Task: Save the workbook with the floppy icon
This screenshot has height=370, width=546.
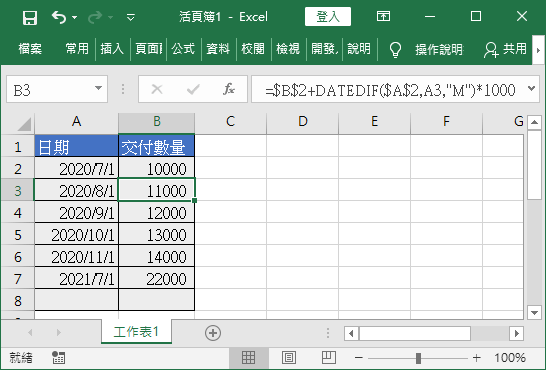Action: tap(30, 17)
